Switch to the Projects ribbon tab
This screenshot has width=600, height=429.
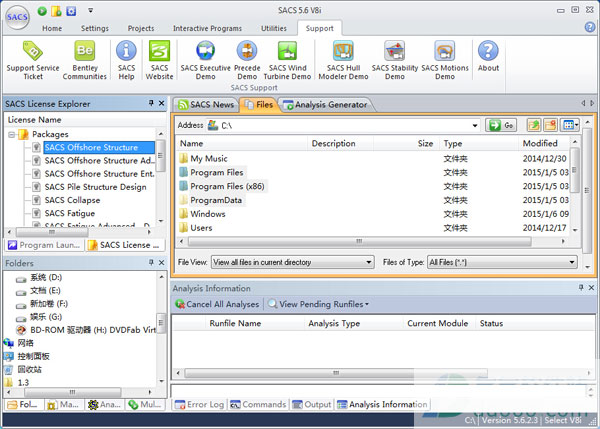pos(141,28)
